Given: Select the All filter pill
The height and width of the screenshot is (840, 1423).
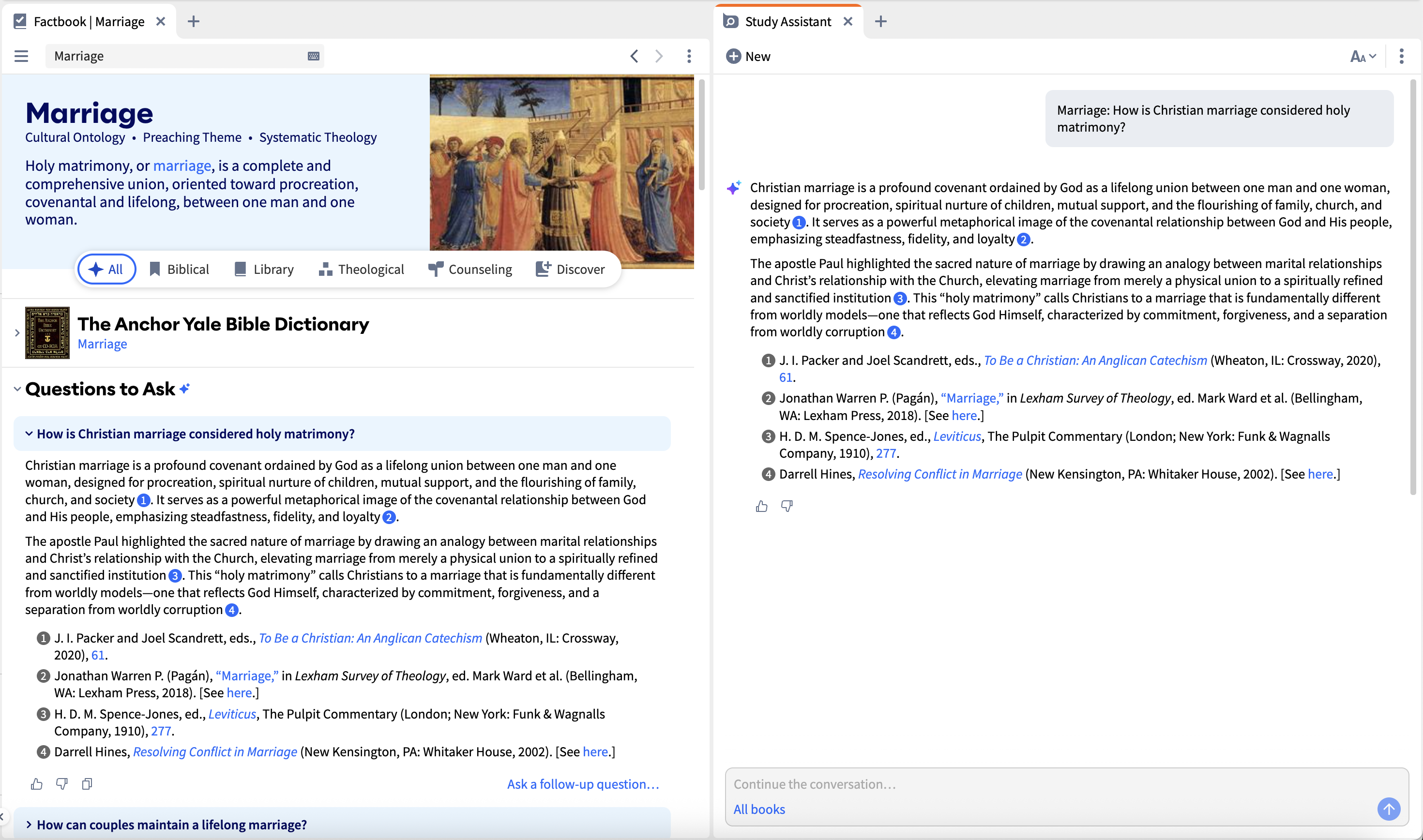Looking at the screenshot, I should click(107, 270).
